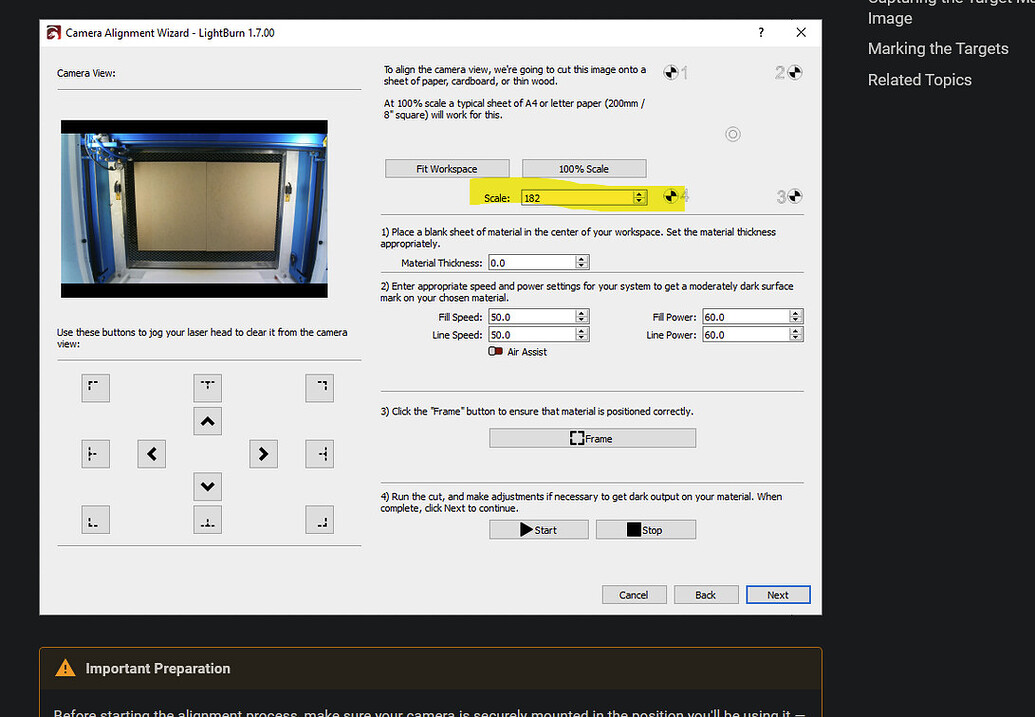Increase Scale value with up arrow
The width and height of the screenshot is (1035, 717).
tap(639, 194)
